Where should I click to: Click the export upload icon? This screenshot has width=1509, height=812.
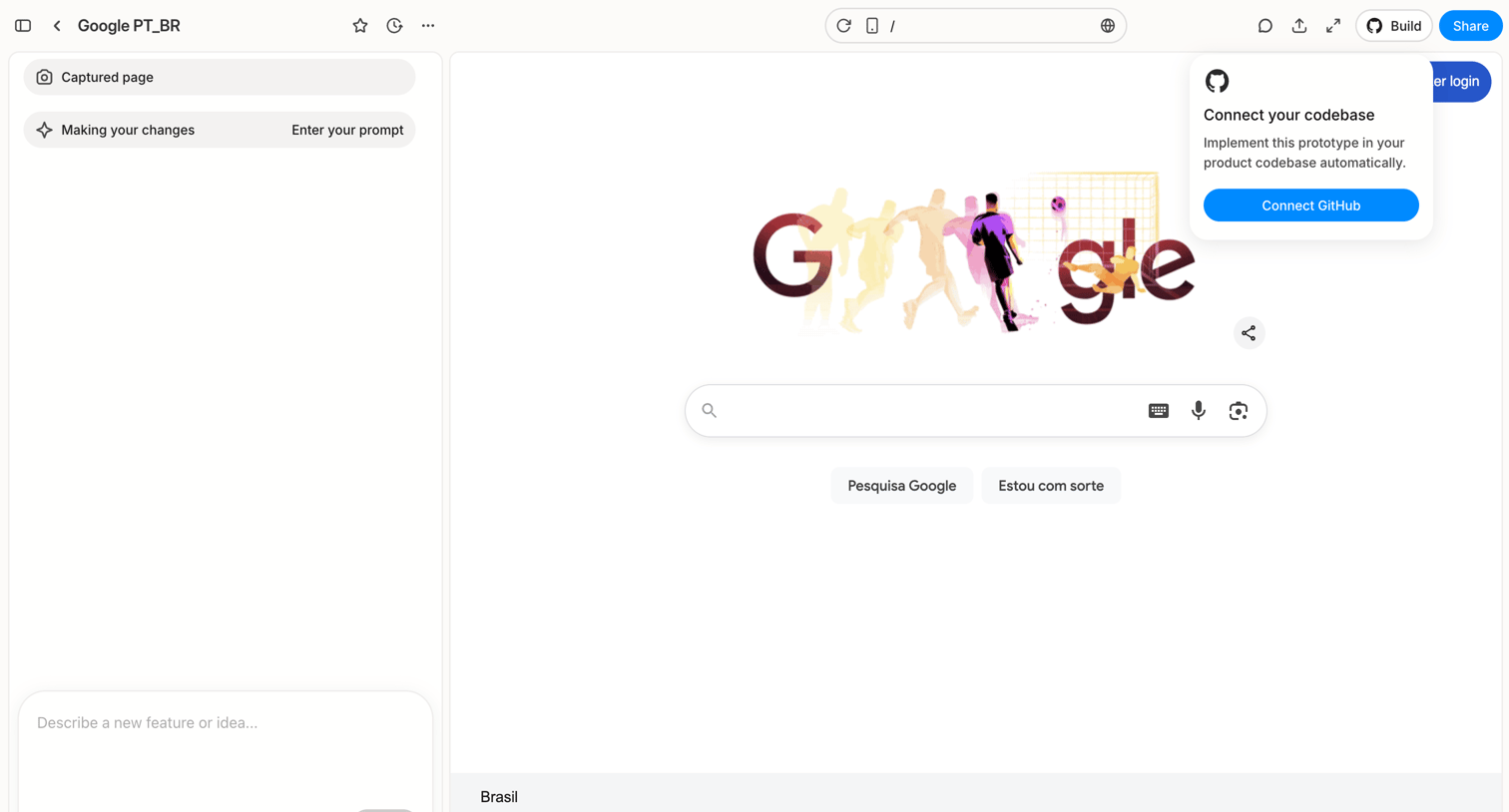1298,26
